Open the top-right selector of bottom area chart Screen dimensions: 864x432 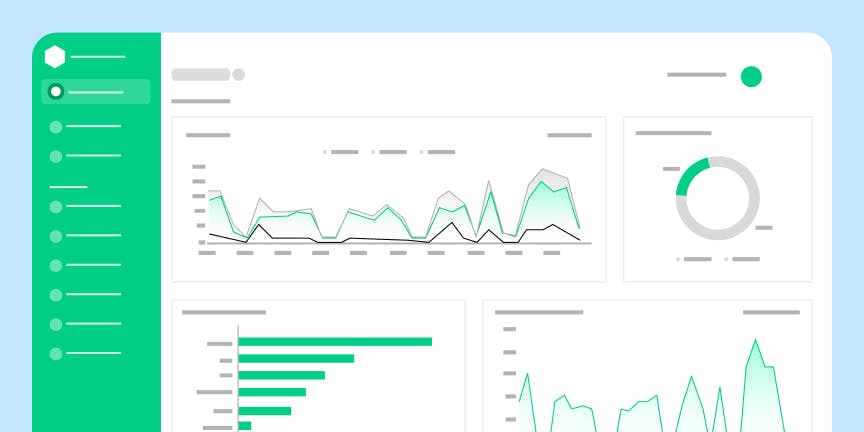point(771,312)
